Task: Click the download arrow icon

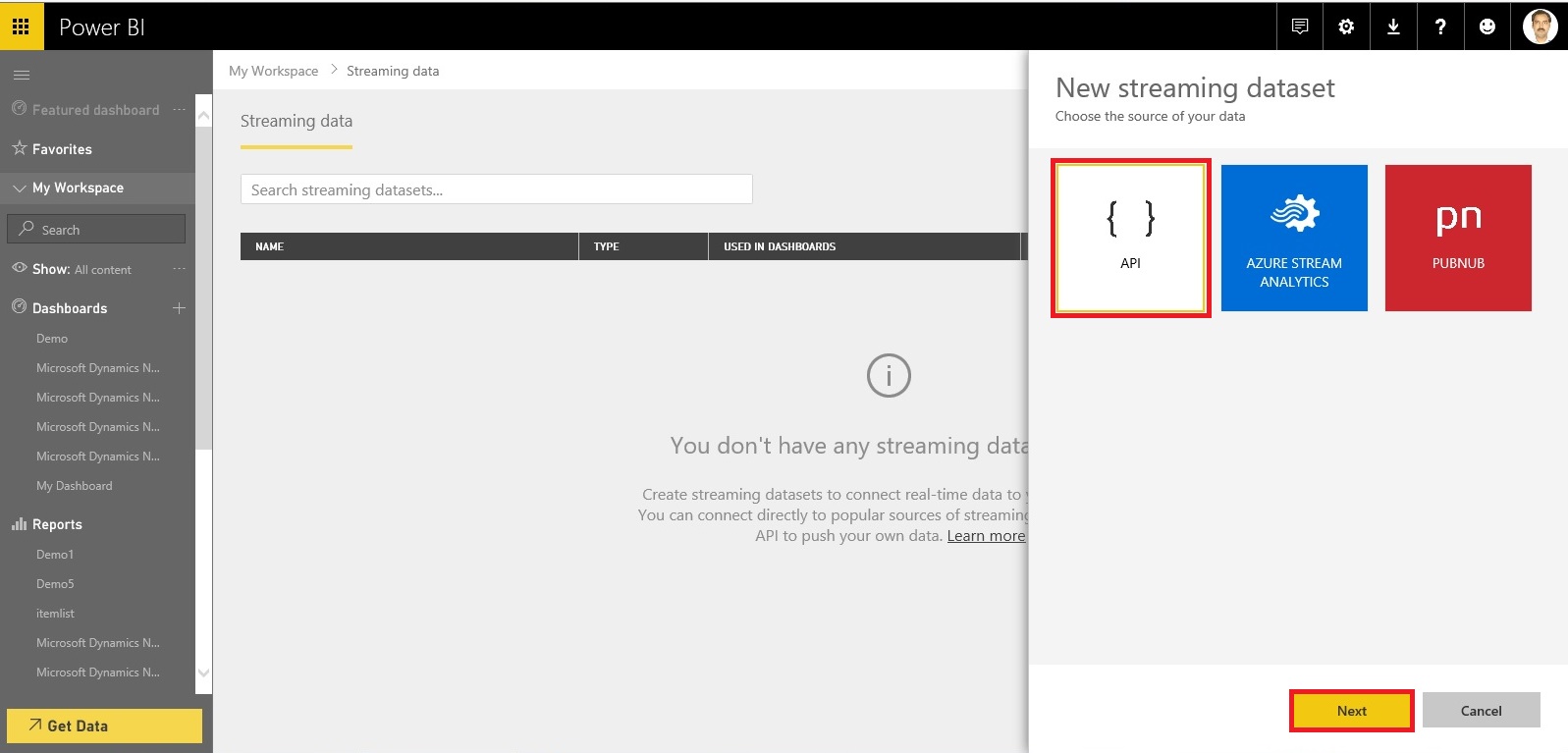Action: coord(1393,27)
